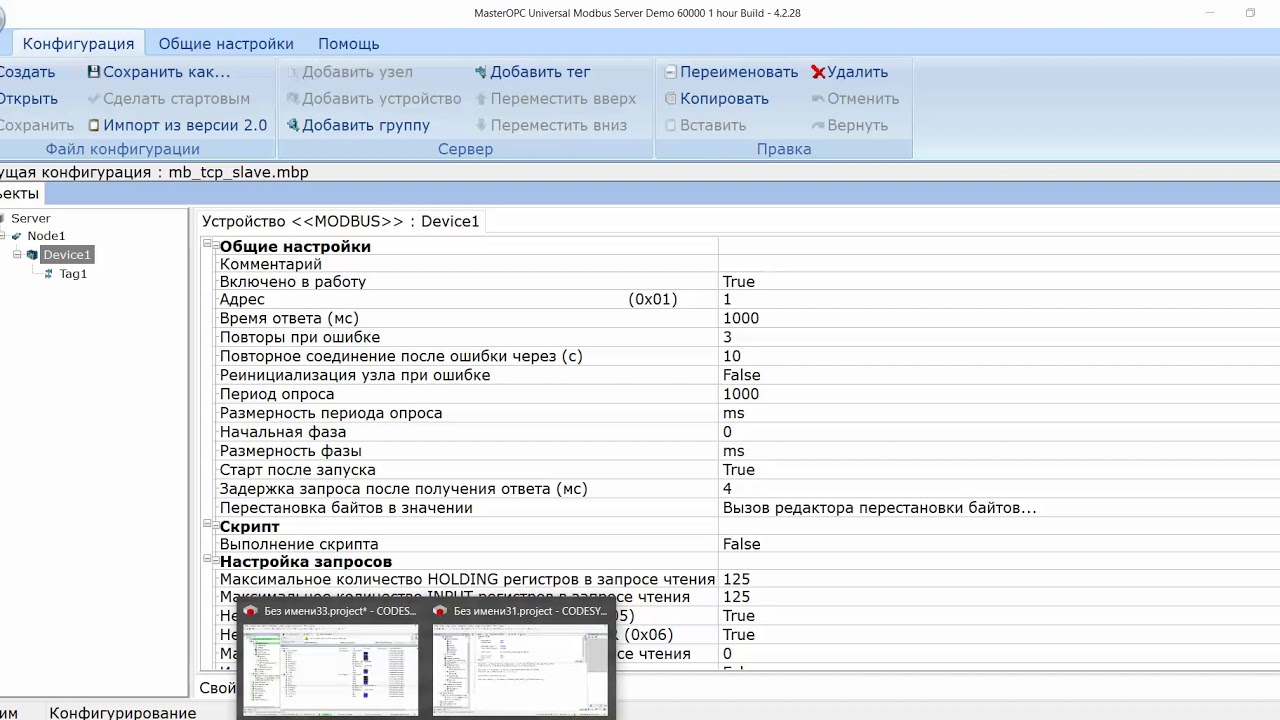Click the Комментарий empty value field
Screen dimensions: 1280x720
pyautogui.click(x=999, y=264)
